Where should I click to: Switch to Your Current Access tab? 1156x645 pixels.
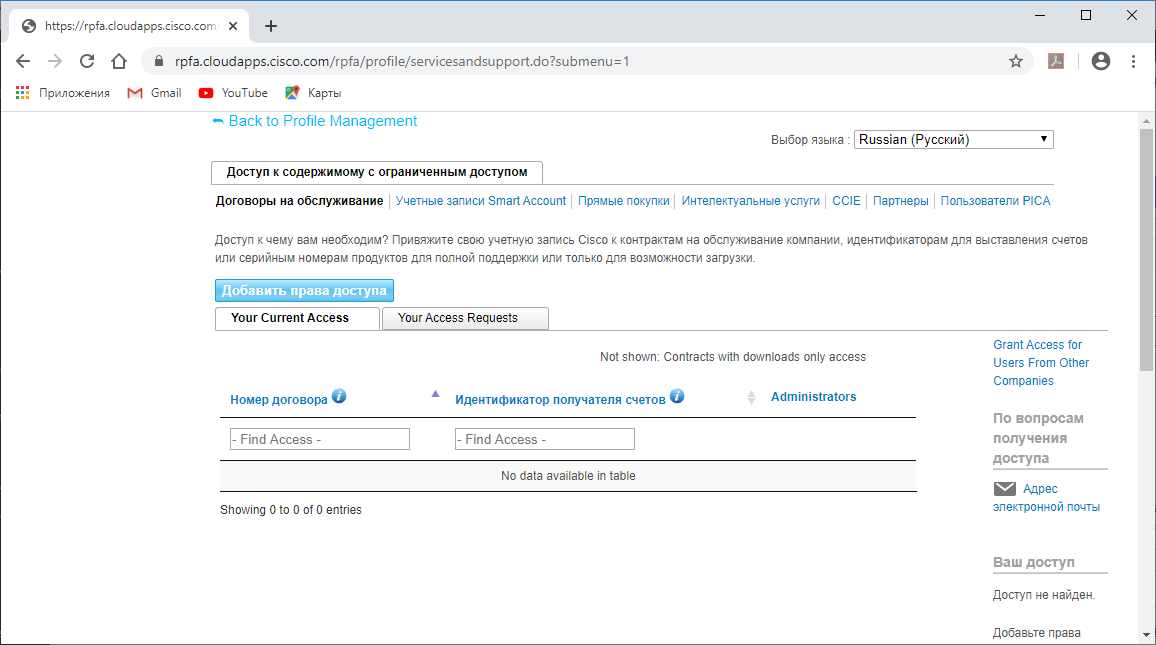coord(297,318)
